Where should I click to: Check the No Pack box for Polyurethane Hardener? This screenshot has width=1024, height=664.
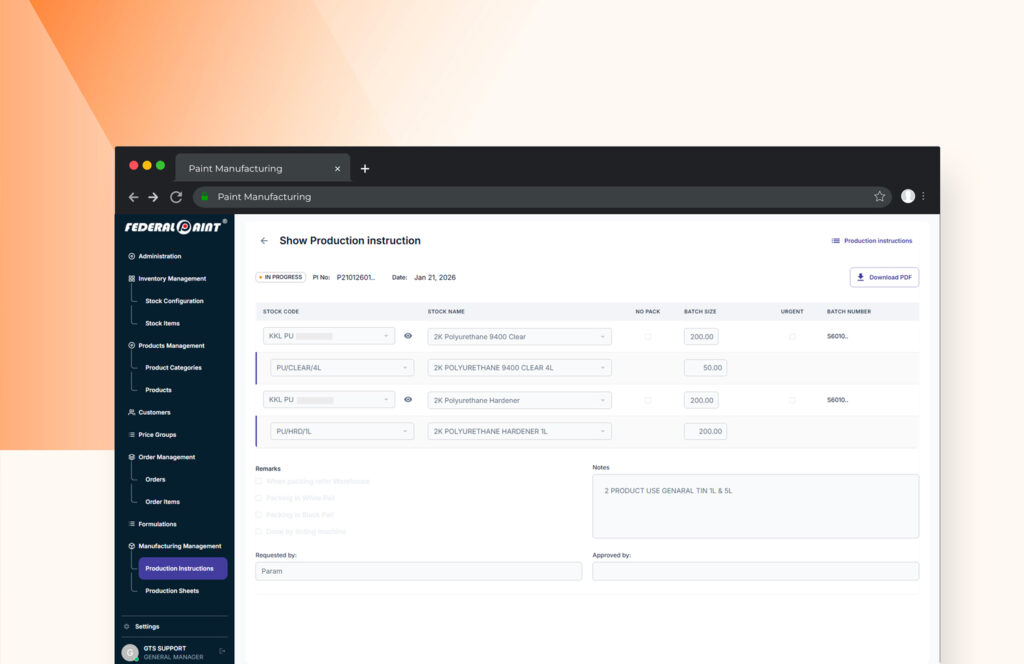[648, 400]
